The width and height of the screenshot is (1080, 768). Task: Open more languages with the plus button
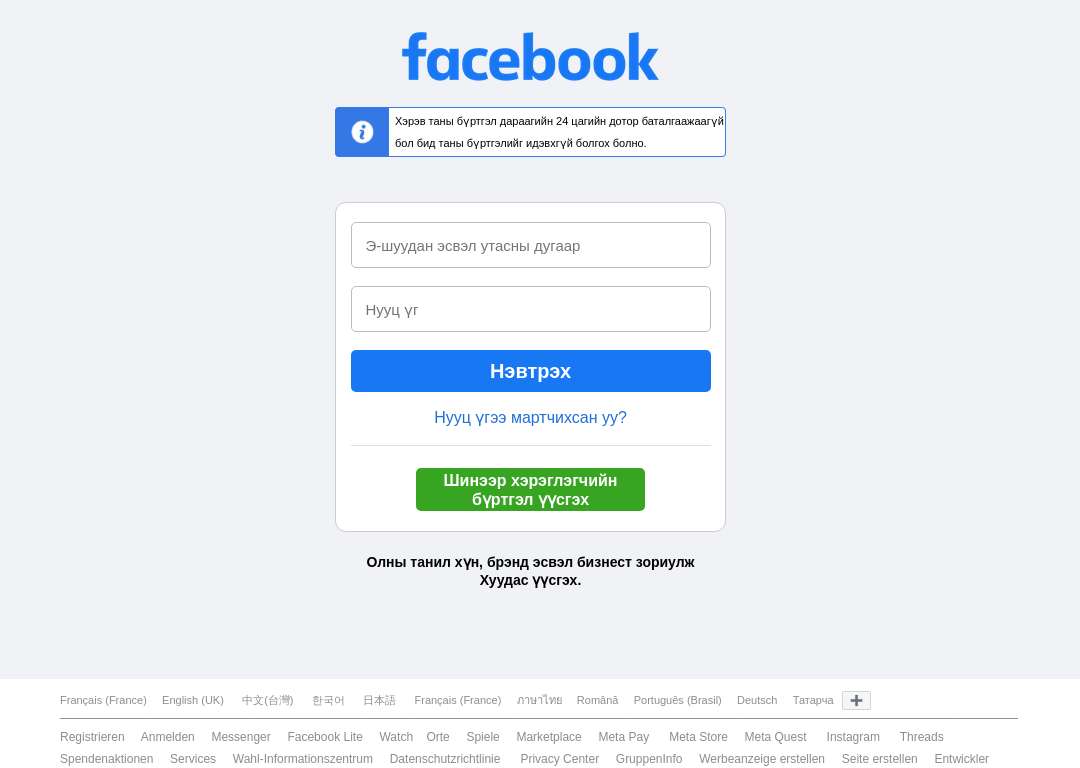(x=856, y=700)
